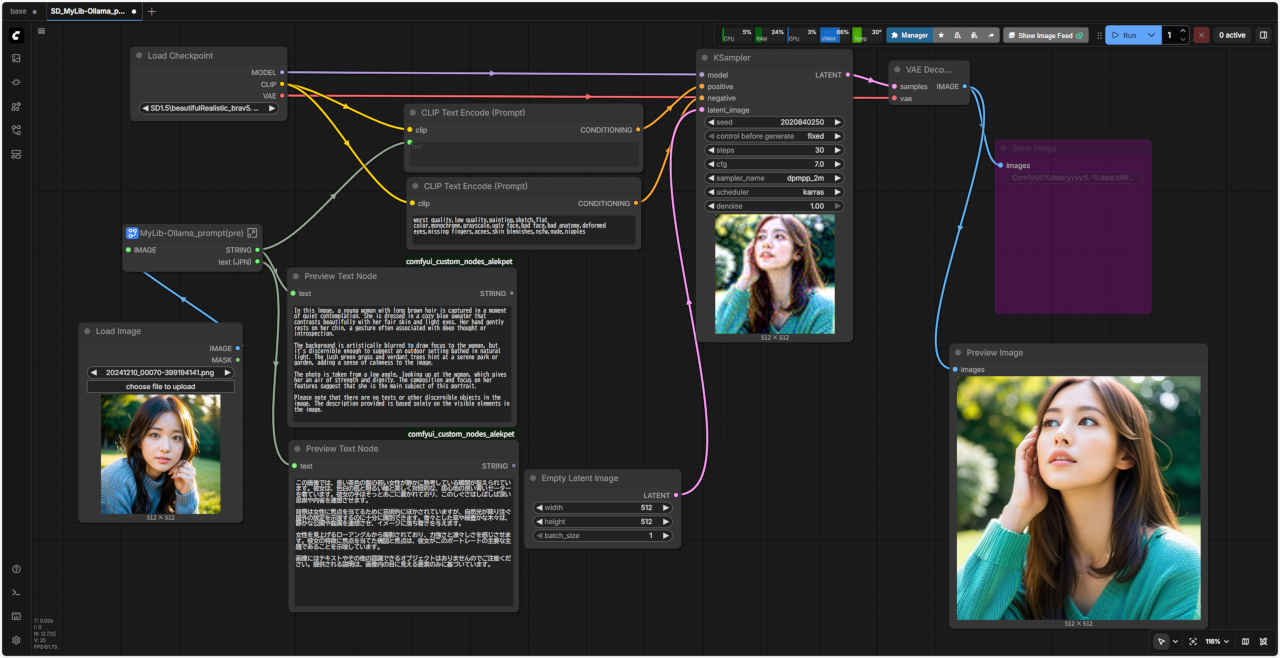This screenshot has height=658, width=1280.
Task: Open the Run button dropdown arrow
Action: tap(1152, 35)
